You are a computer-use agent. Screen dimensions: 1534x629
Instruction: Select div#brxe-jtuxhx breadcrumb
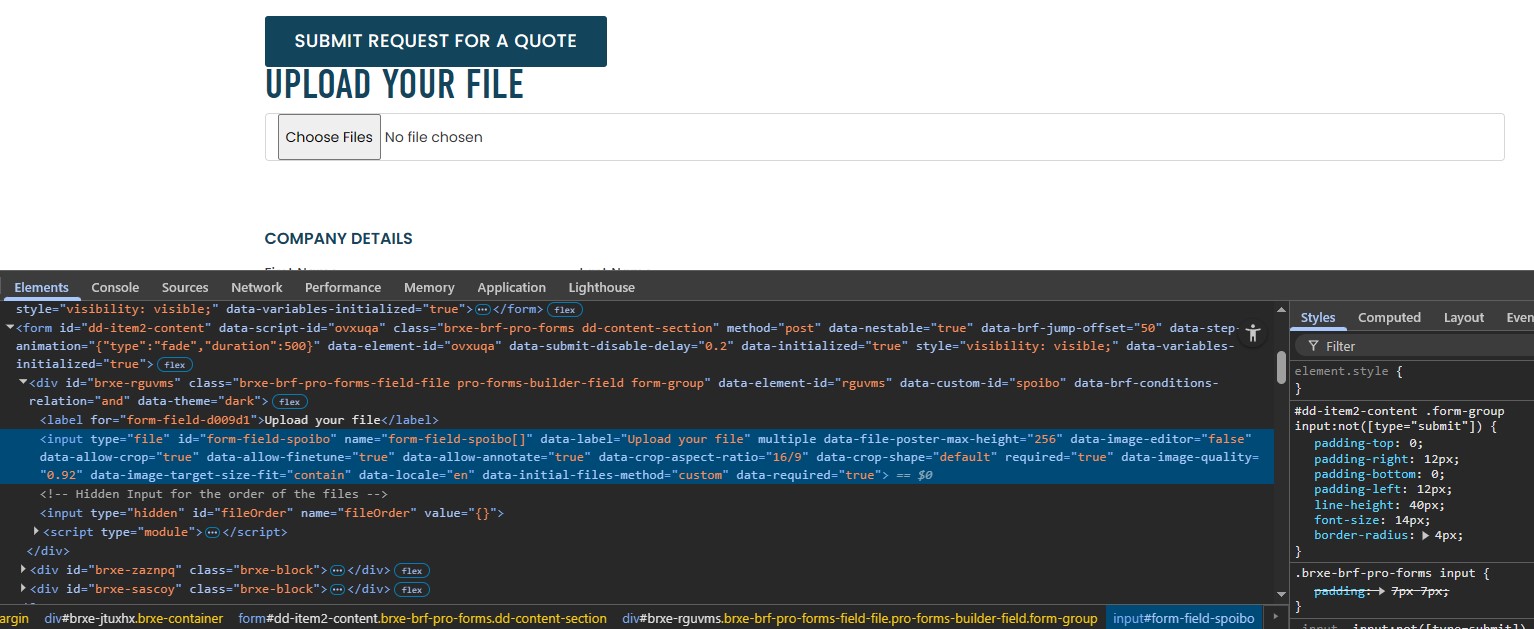134,618
